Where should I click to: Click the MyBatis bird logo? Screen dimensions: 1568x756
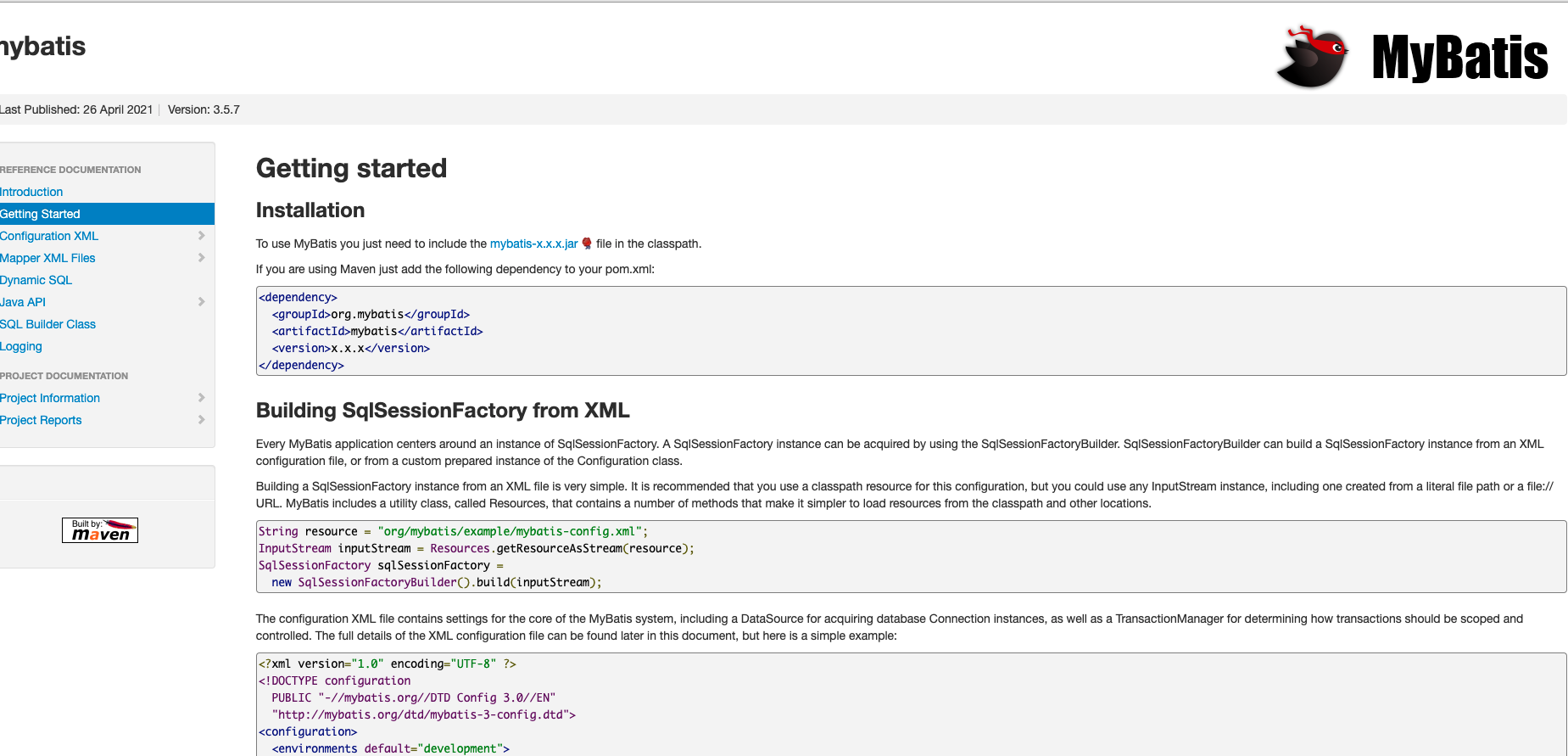tap(1313, 57)
